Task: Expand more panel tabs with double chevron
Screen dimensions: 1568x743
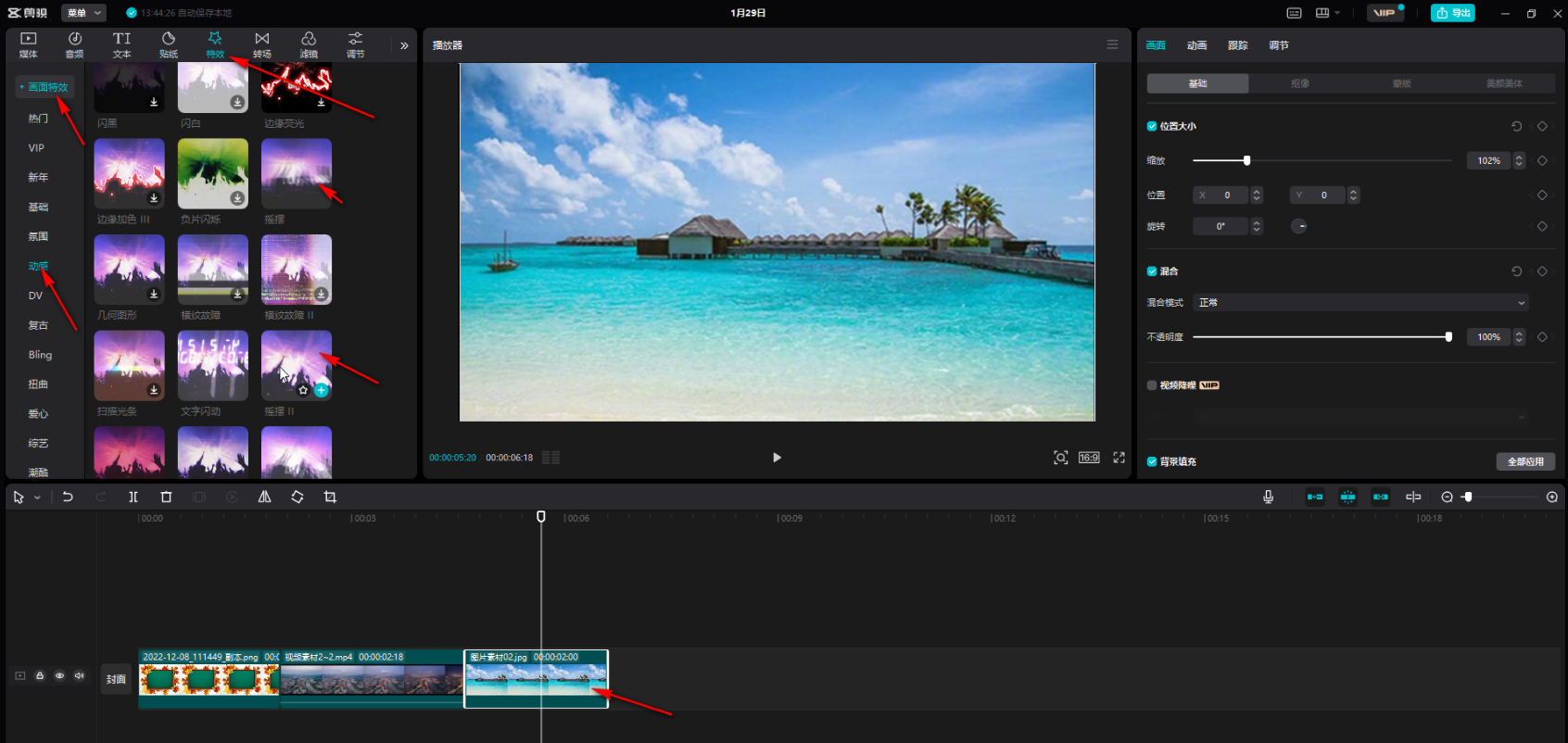Action: (404, 45)
